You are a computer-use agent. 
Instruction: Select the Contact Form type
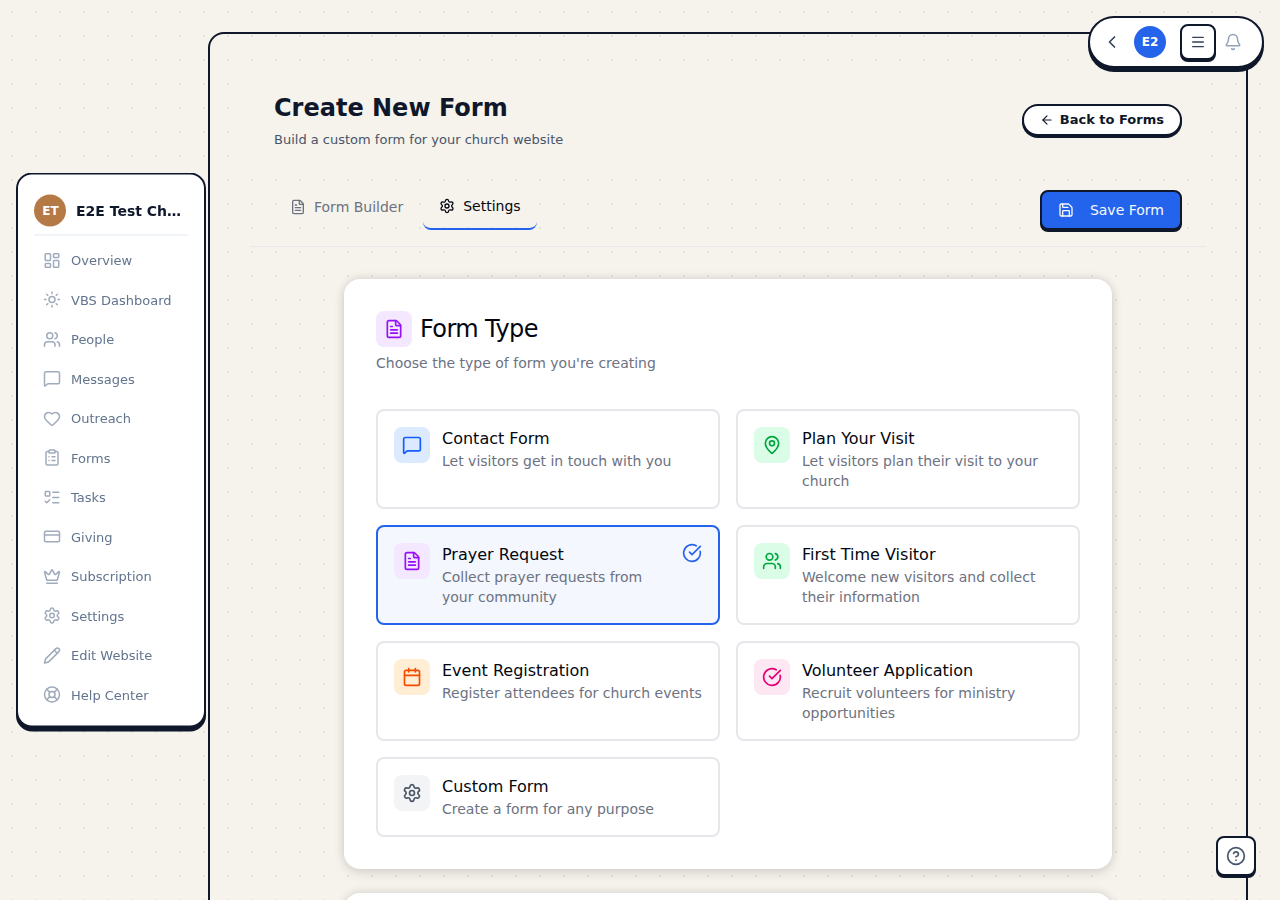point(548,459)
